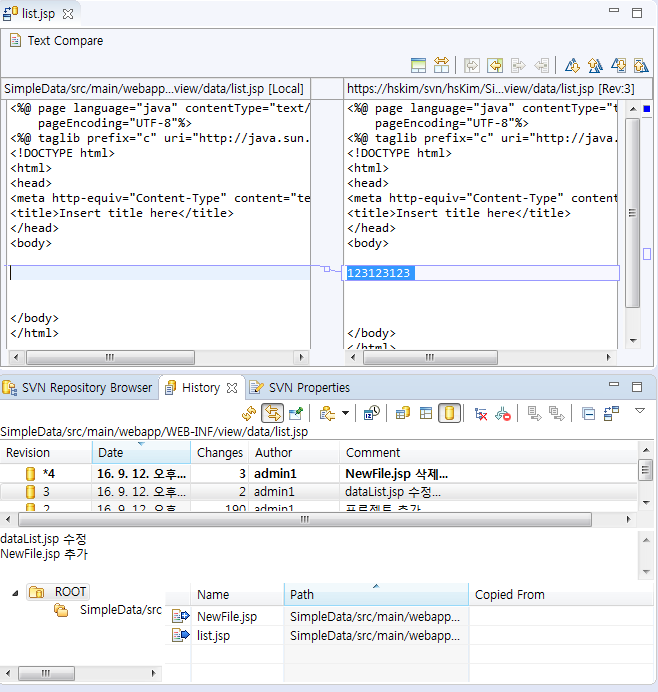Click the Text Compare header label

point(65,41)
